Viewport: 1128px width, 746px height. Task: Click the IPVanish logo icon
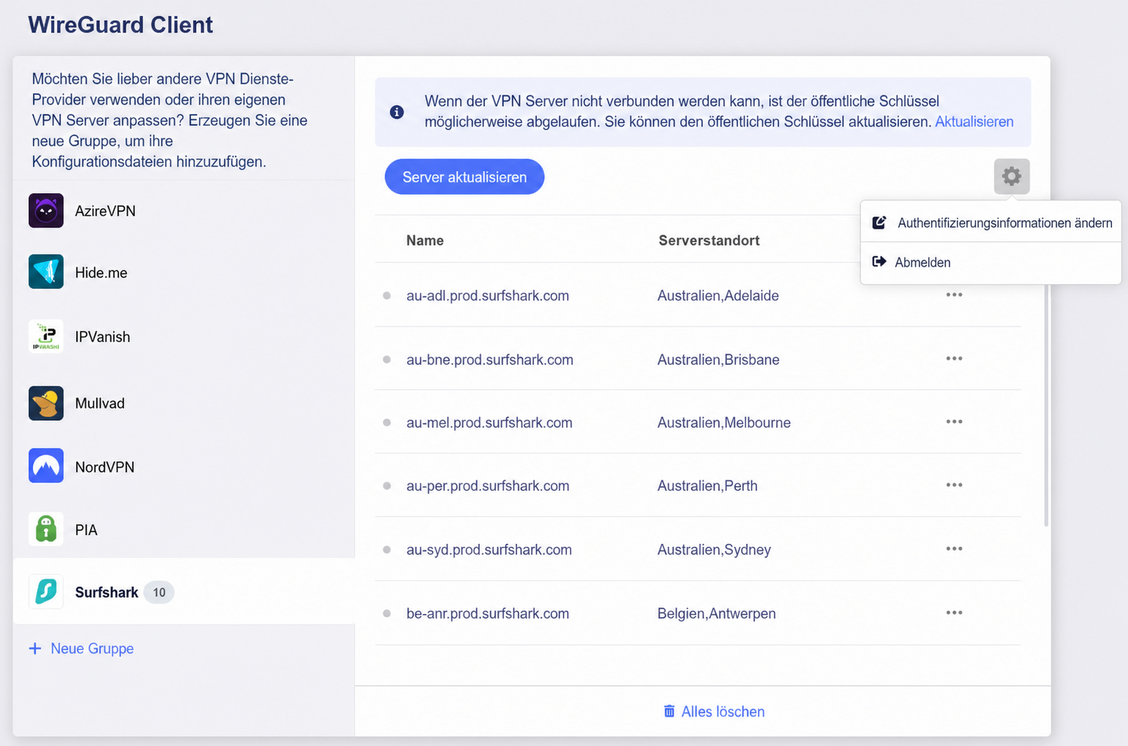point(46,336)
